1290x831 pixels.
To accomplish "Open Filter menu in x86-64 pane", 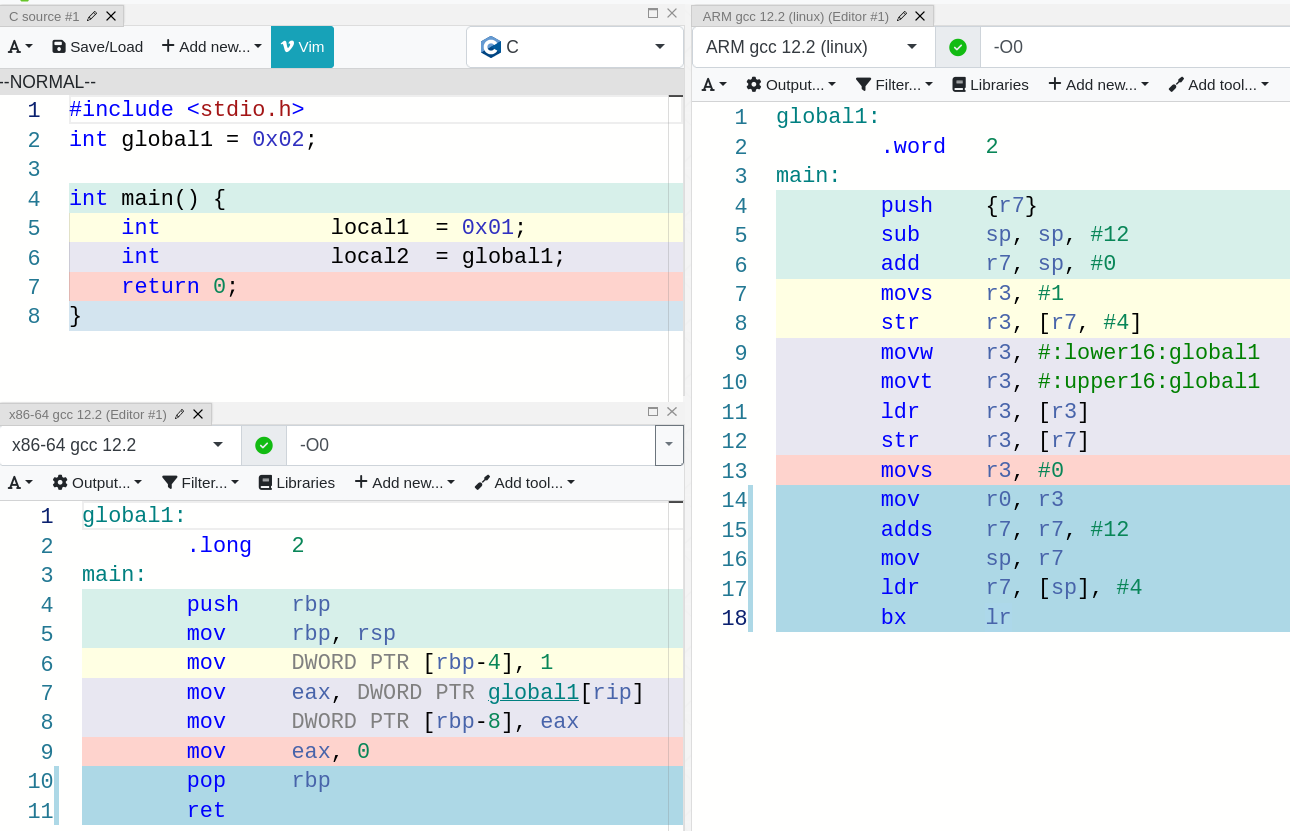I will pos(200,482).
